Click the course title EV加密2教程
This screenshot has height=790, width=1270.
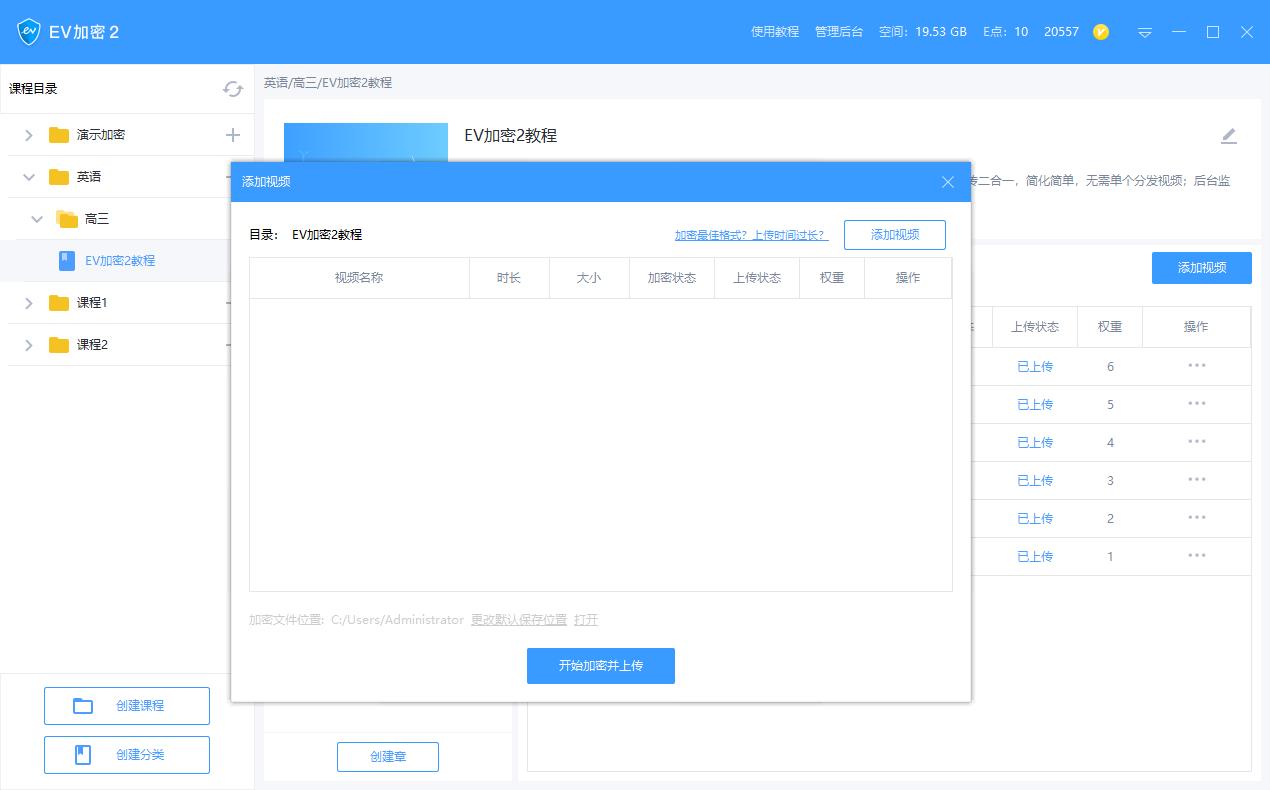pyautogui.click(x=510, y=136)
